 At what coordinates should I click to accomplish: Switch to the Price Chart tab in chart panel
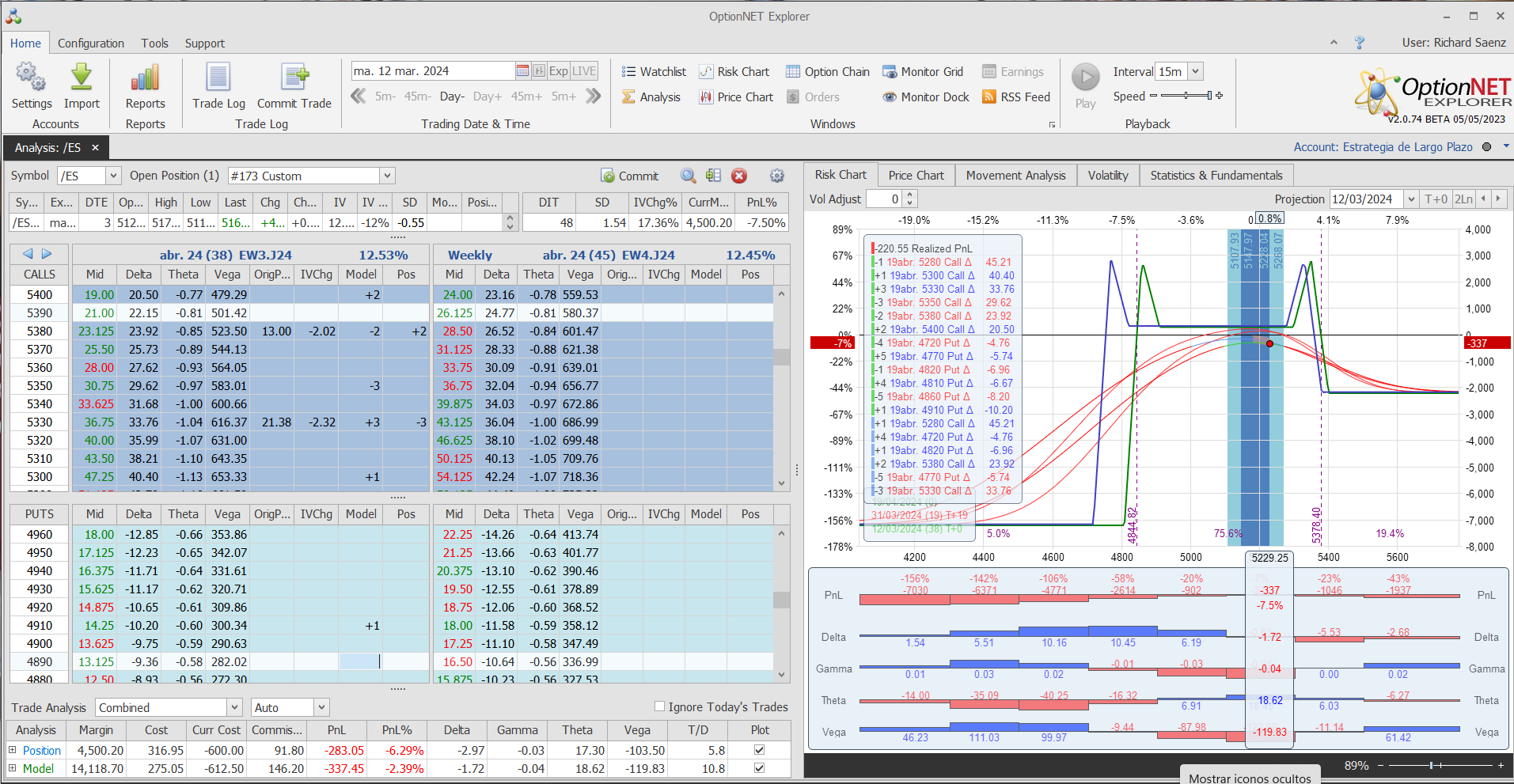pyautogui.click(x=916, y=176)
